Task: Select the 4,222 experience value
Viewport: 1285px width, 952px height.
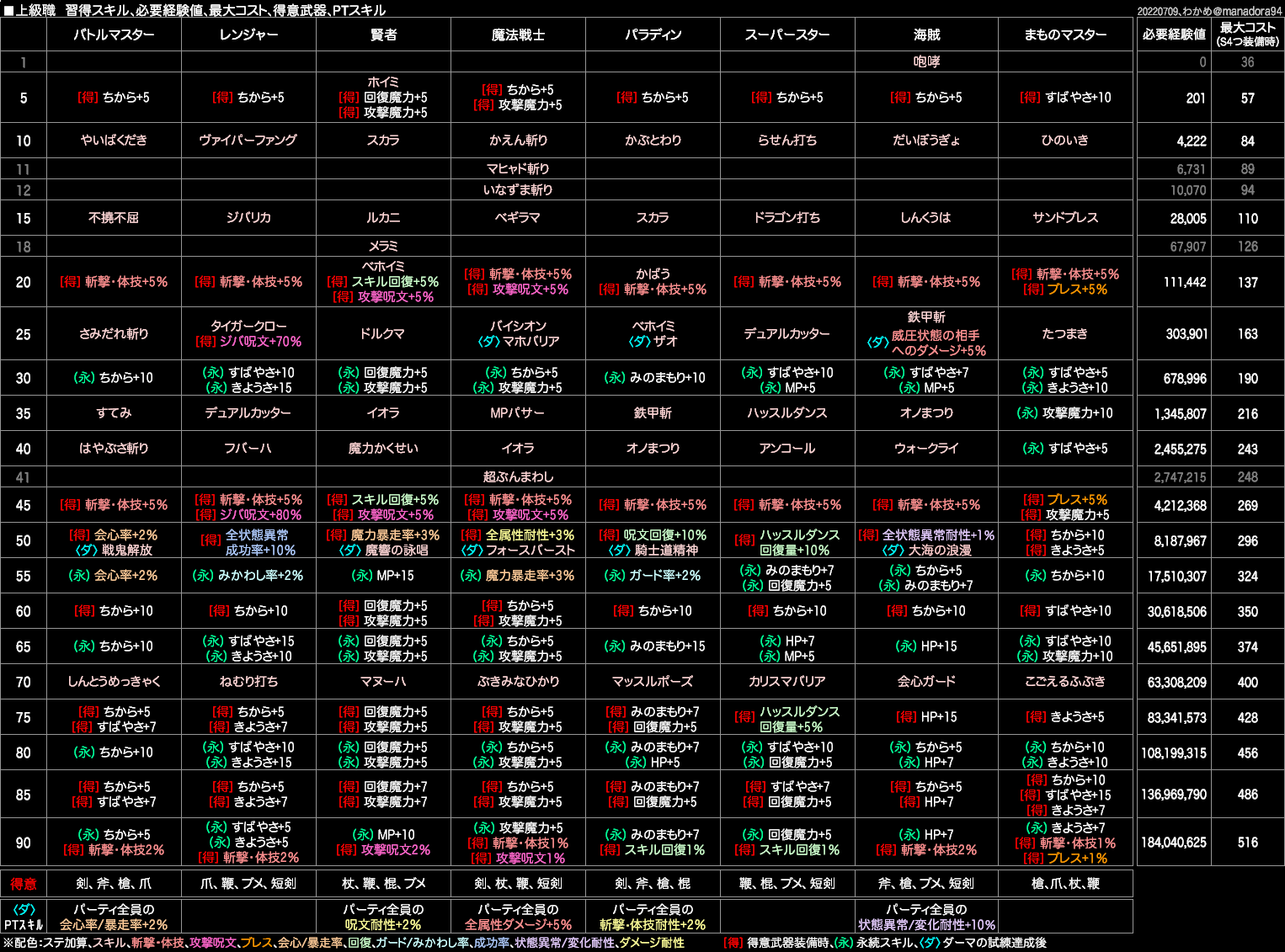Action: (1192, 141)
